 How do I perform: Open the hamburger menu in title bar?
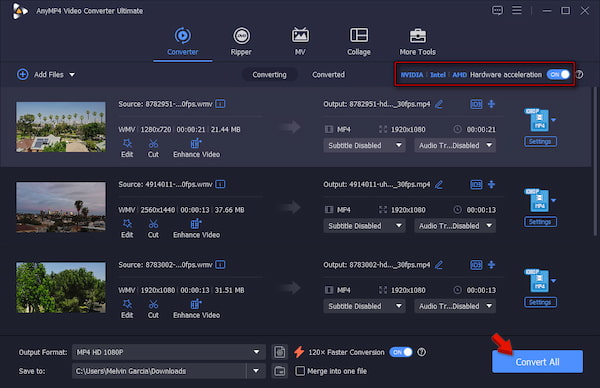click(x=517, y=10)
